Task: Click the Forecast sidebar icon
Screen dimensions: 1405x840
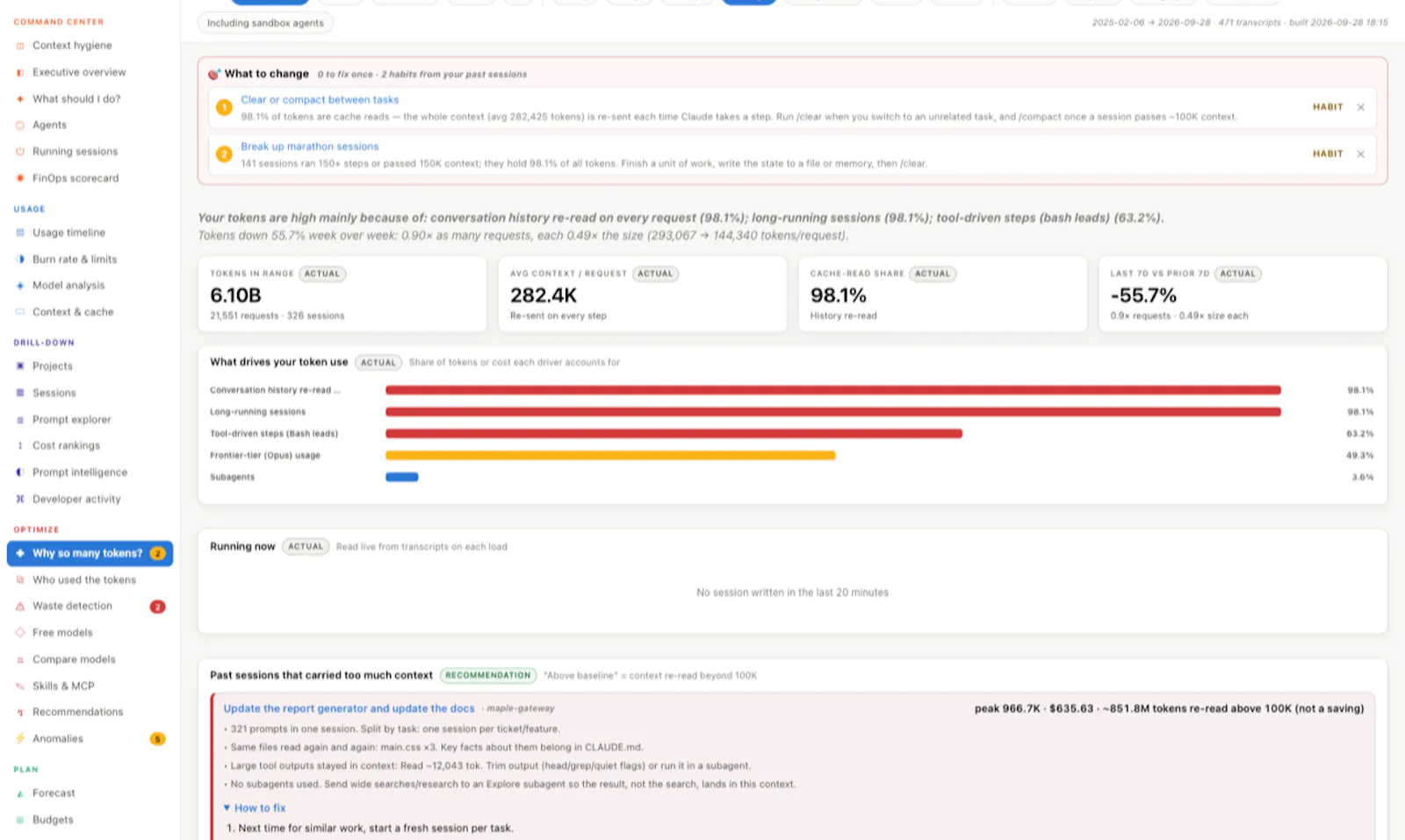Action: [20, 793]
